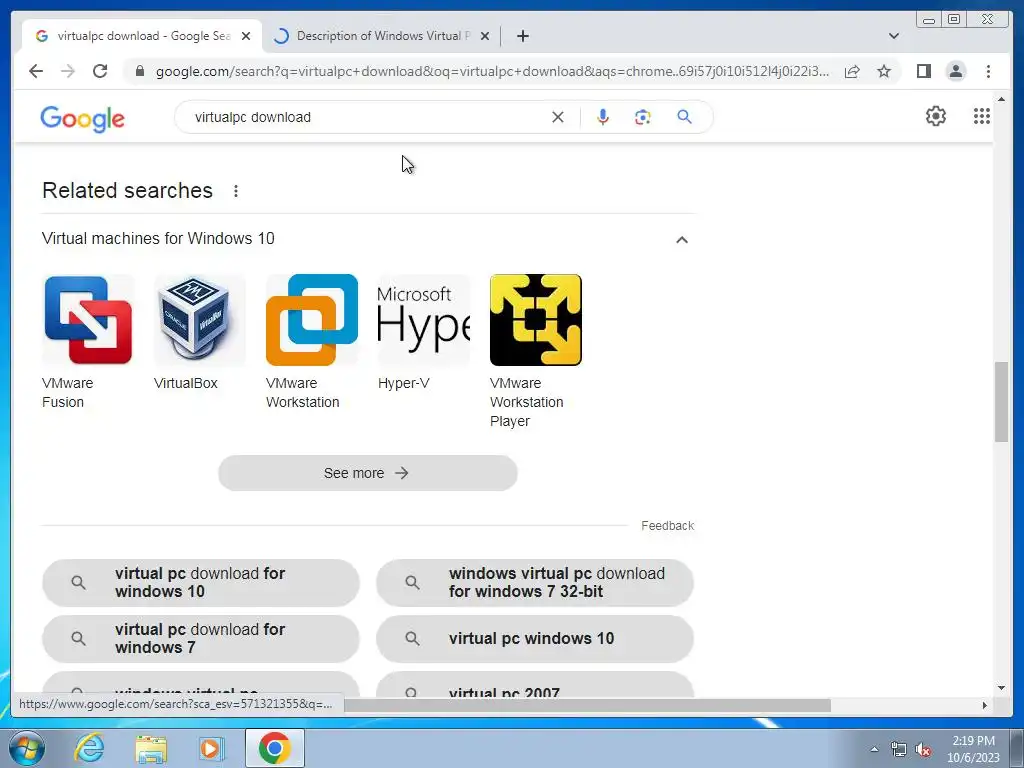Search by image with Google Lens
Viewport: 1024px width, 768px height.
click(643, 118)
